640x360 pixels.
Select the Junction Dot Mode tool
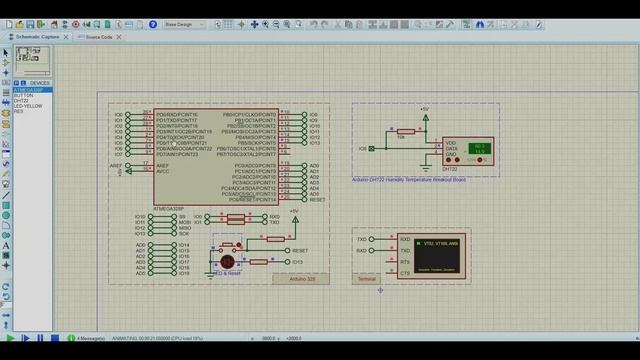[x=6, y=73]
